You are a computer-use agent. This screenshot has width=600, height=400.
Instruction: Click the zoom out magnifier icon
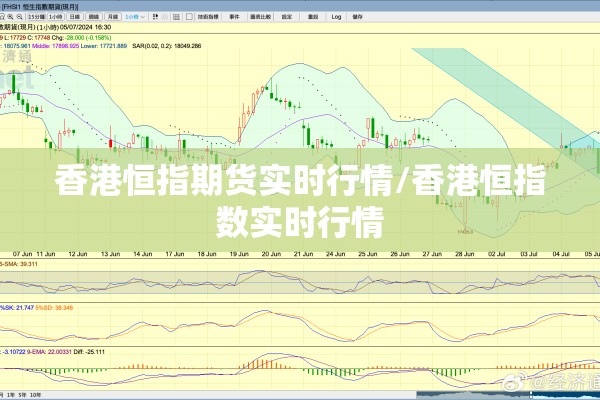[x=20, y=17]
